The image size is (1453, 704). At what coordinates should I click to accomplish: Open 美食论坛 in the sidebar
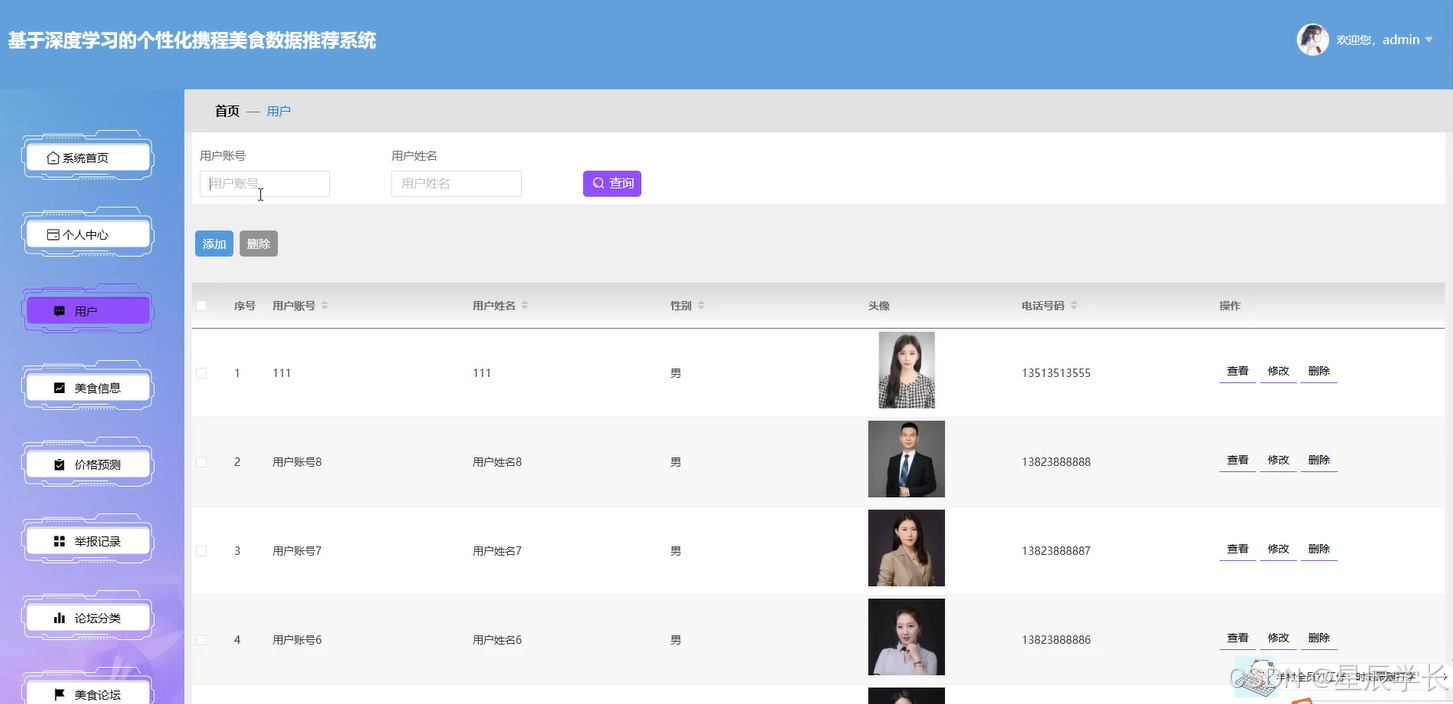(87, 694)
